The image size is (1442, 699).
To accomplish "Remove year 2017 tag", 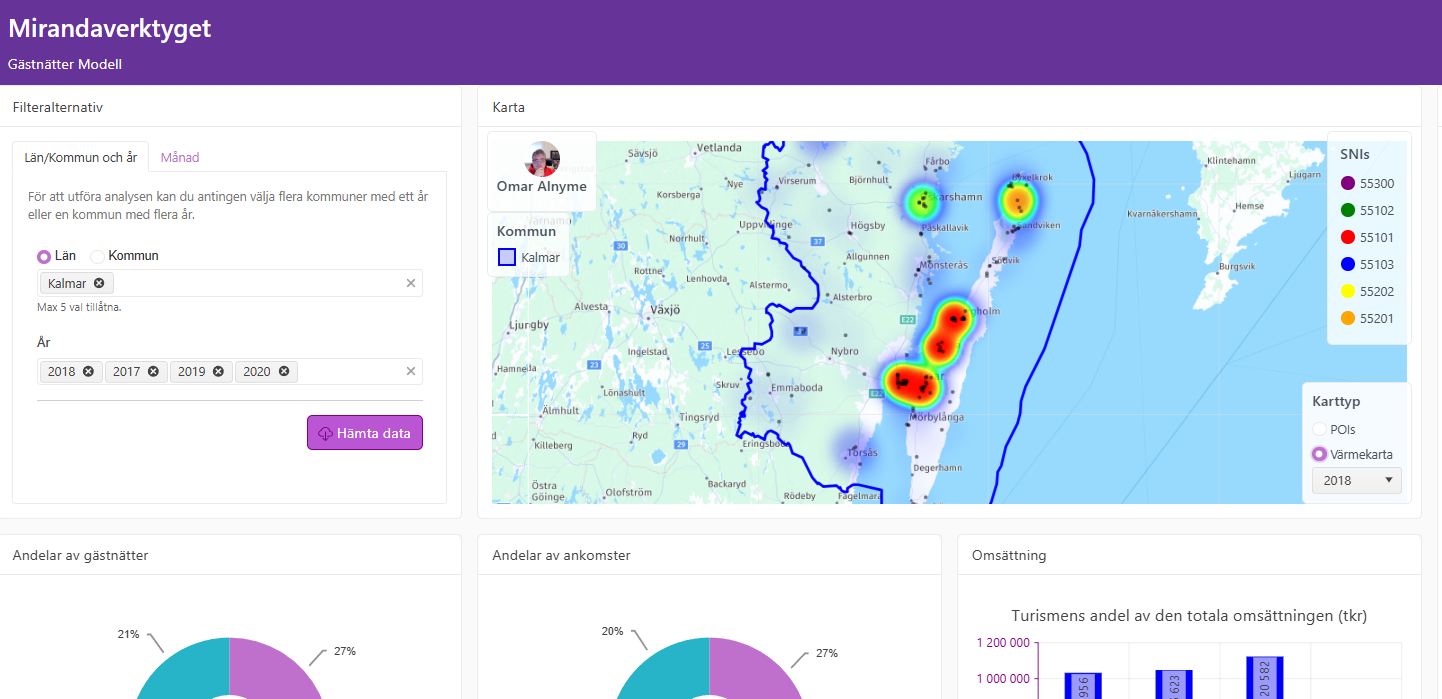I will pyautogui.click(x=153, y=371).
